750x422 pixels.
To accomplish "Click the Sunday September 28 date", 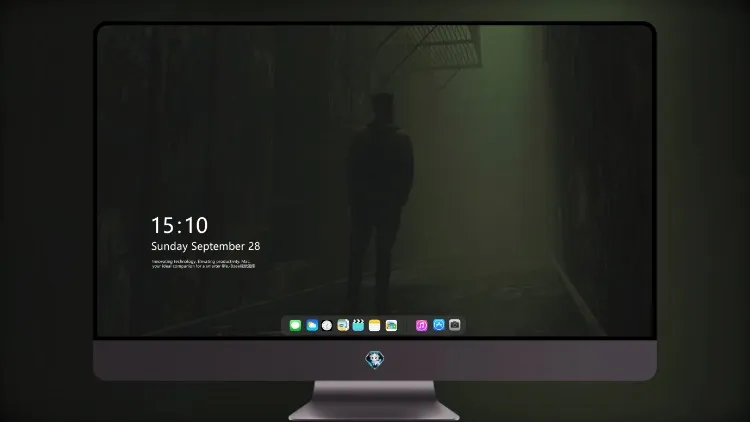I will 206,246.
